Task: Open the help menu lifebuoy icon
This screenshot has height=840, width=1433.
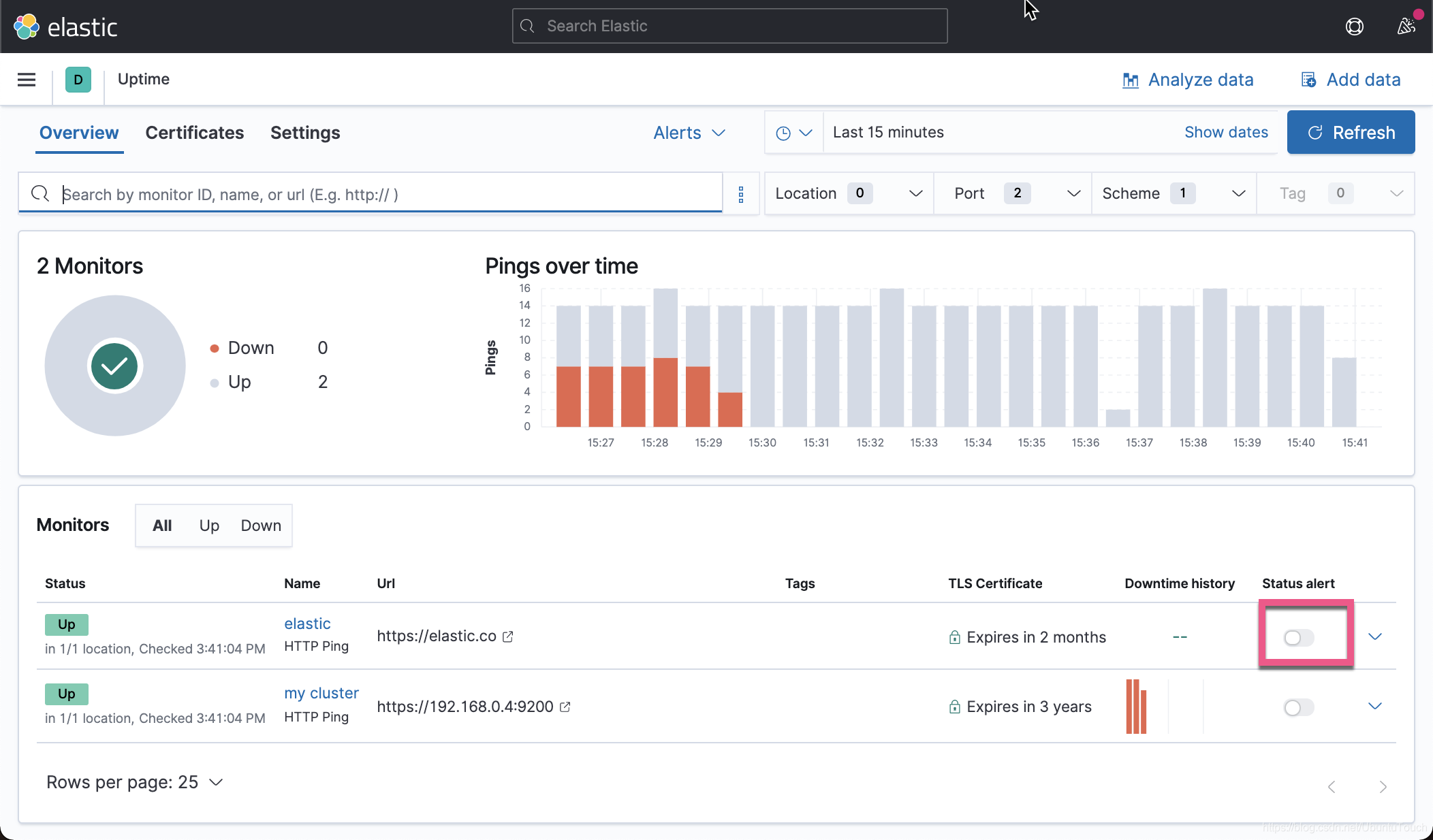Action: pos(1354,27)
